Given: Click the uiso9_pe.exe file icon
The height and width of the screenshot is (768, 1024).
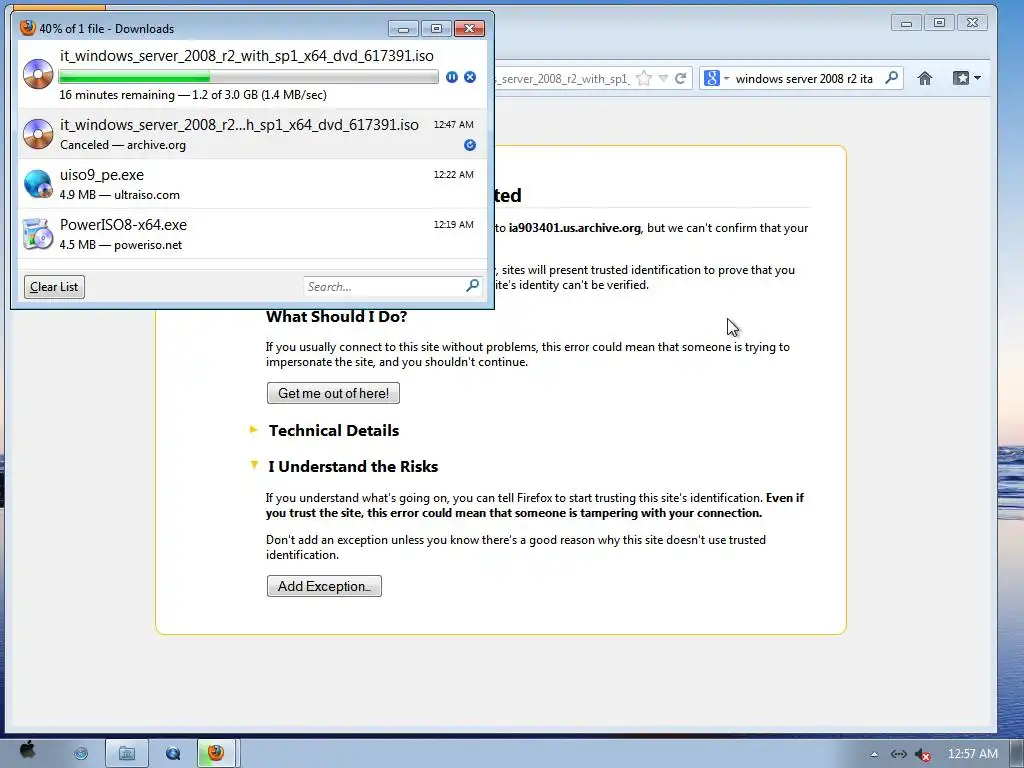Looking at the screenshot, I should tap(38, 184).
